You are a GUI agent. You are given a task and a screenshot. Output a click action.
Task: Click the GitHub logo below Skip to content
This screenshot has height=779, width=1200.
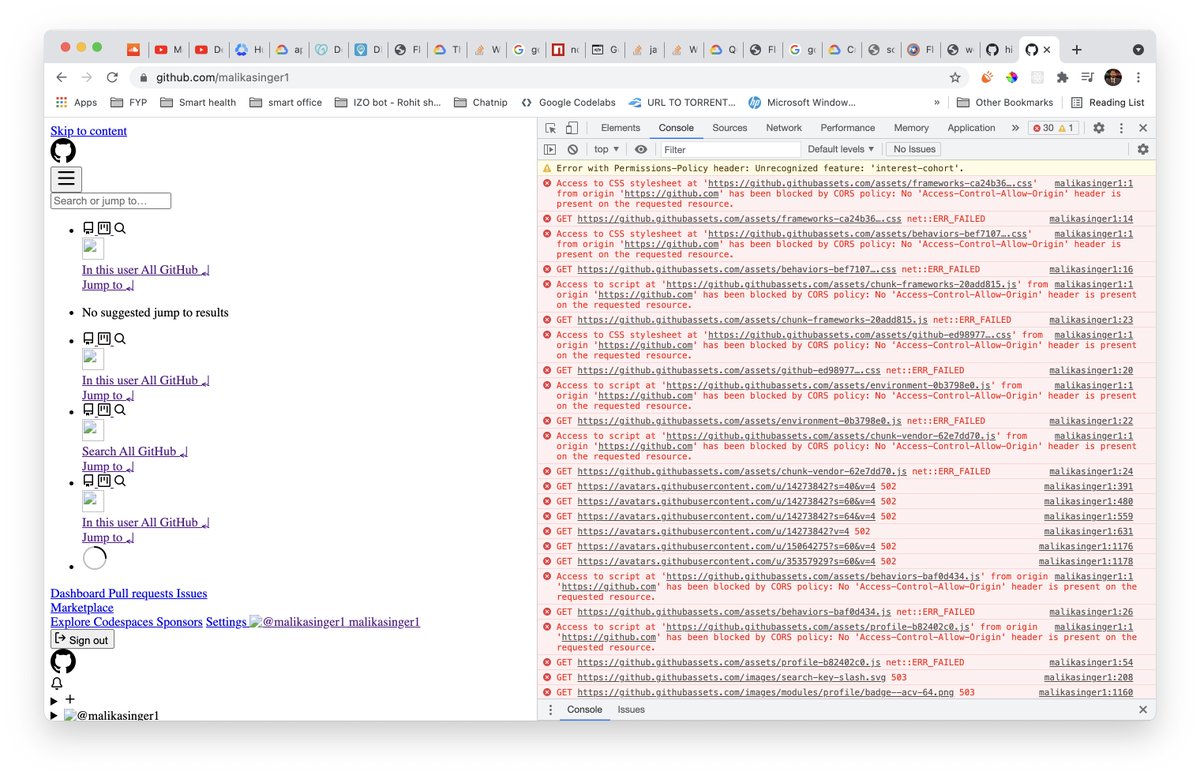(x=63, y=151)
